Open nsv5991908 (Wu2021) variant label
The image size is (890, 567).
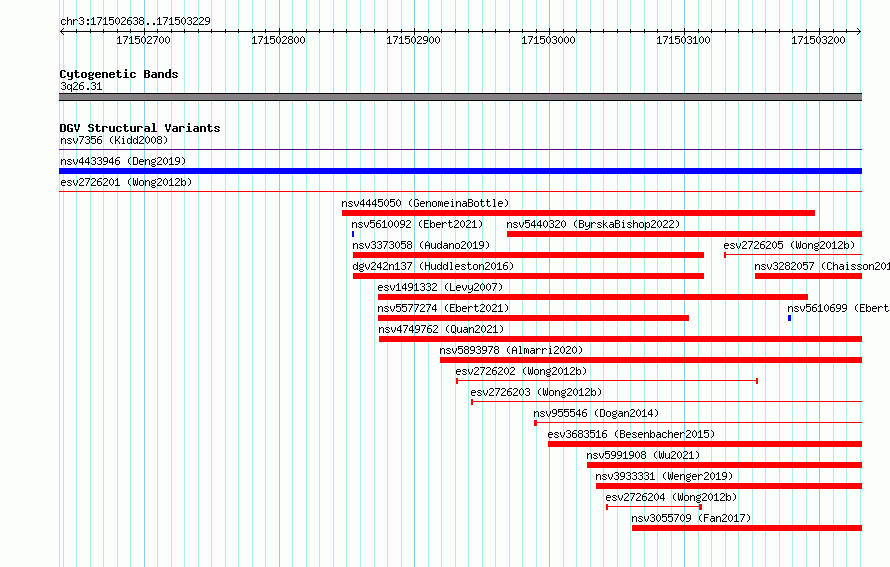[643, 455]
